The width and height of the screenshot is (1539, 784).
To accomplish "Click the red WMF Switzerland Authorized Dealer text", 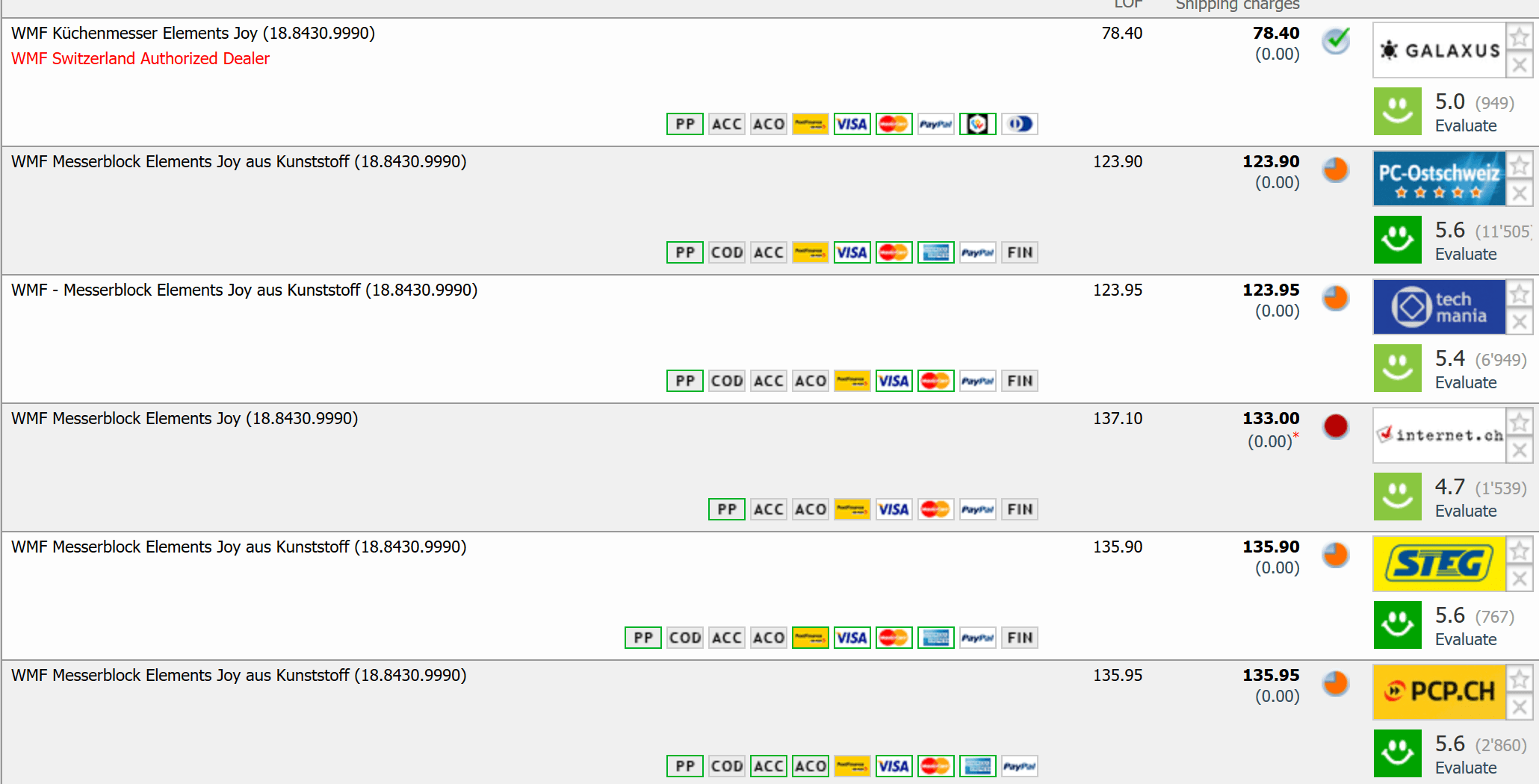I will pyautogui.click(x=140, y=58).
